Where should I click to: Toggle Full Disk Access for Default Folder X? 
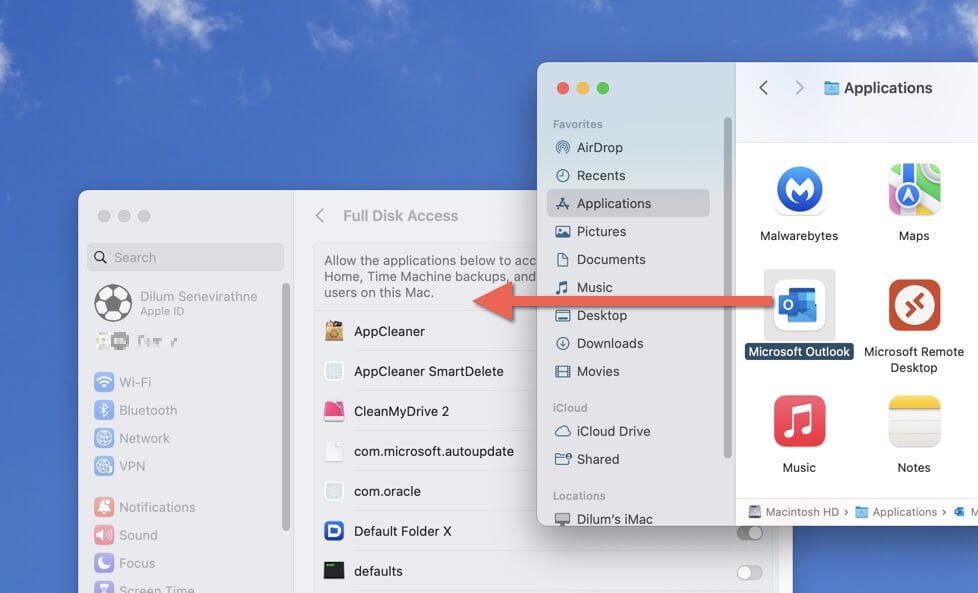tap(749, 533)
